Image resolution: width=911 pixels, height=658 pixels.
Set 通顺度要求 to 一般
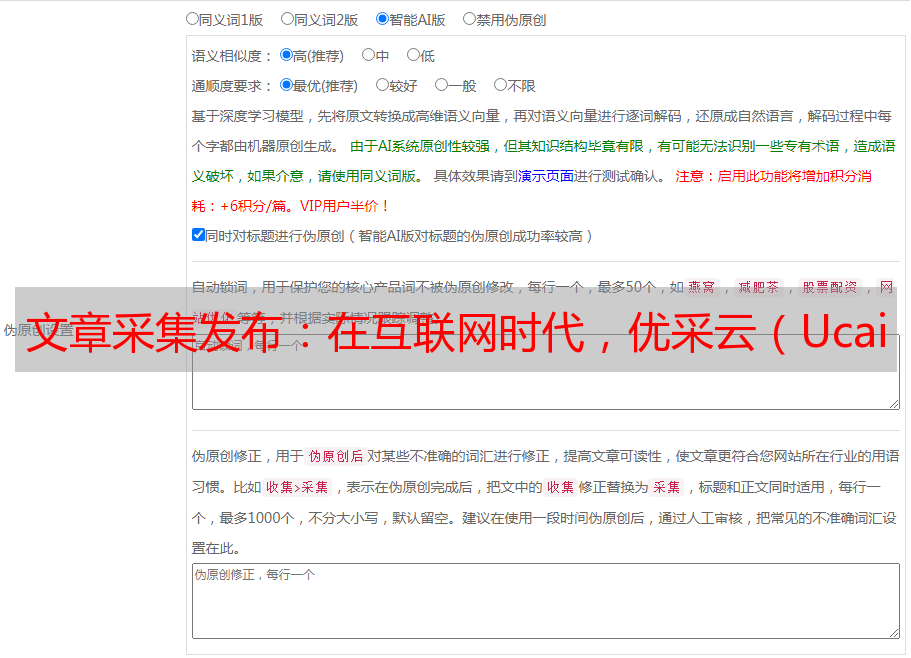point(442,85)
